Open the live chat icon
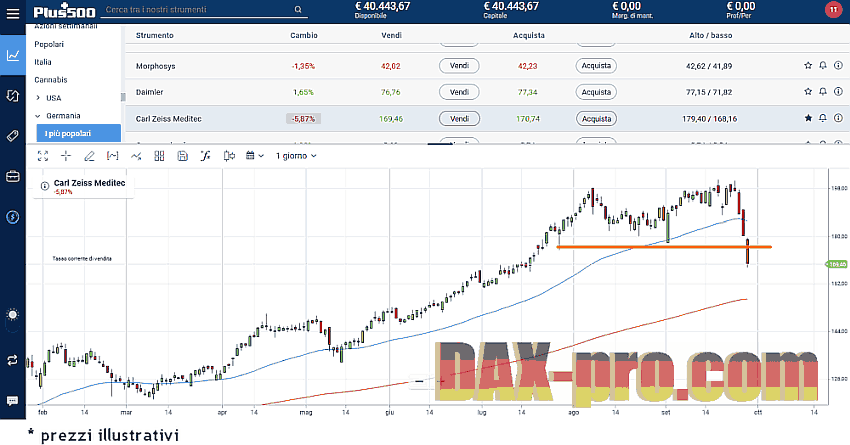This screenshot has height=445, width=850. [x=12, y=401]
